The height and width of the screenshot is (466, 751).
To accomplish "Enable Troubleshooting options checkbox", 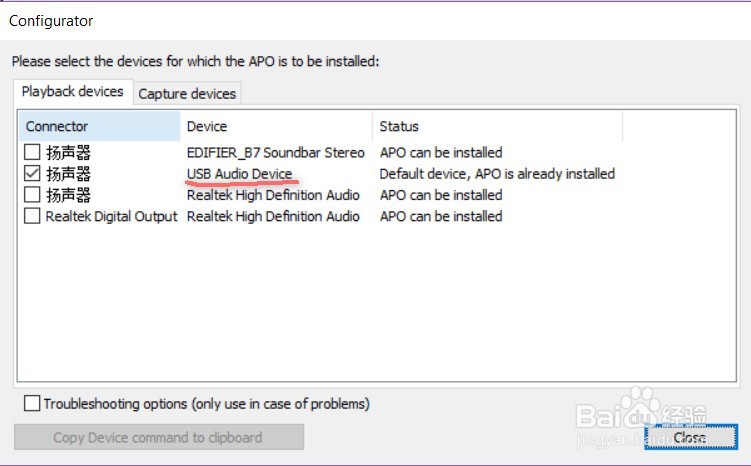I will [x=32, y=403].
